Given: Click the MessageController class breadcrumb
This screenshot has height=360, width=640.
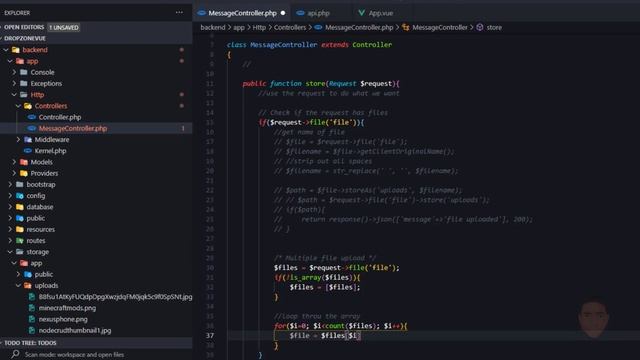Looking at the screenshot, I should point(440,27).
